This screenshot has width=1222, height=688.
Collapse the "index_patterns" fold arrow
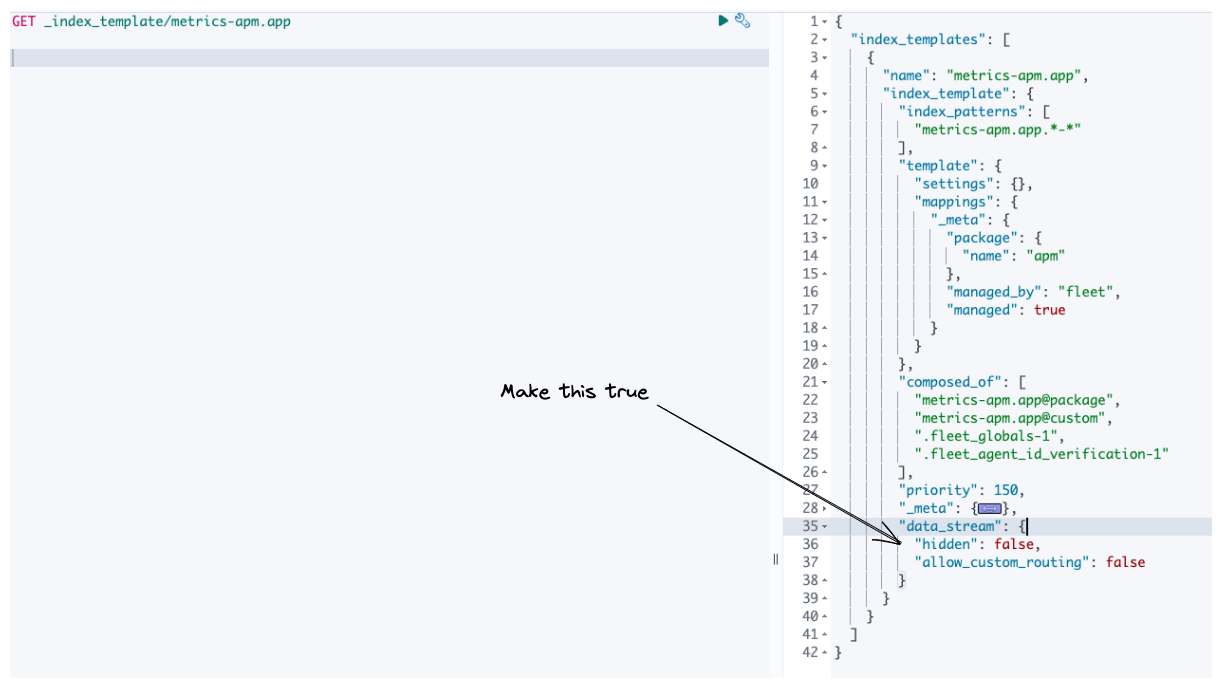pyautogui.click(x=823, y=111)
